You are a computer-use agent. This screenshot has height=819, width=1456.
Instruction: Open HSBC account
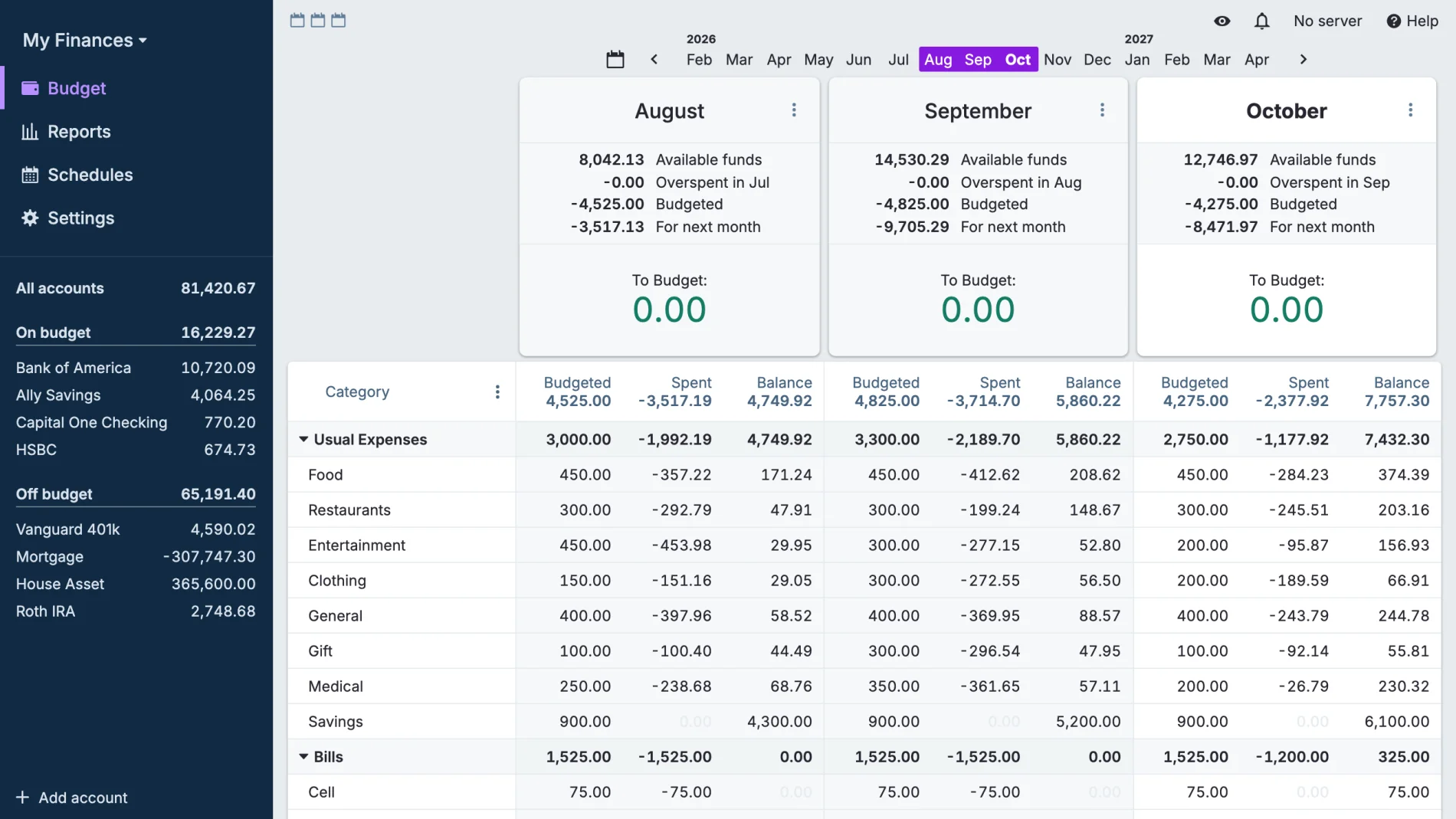(136, 450)
